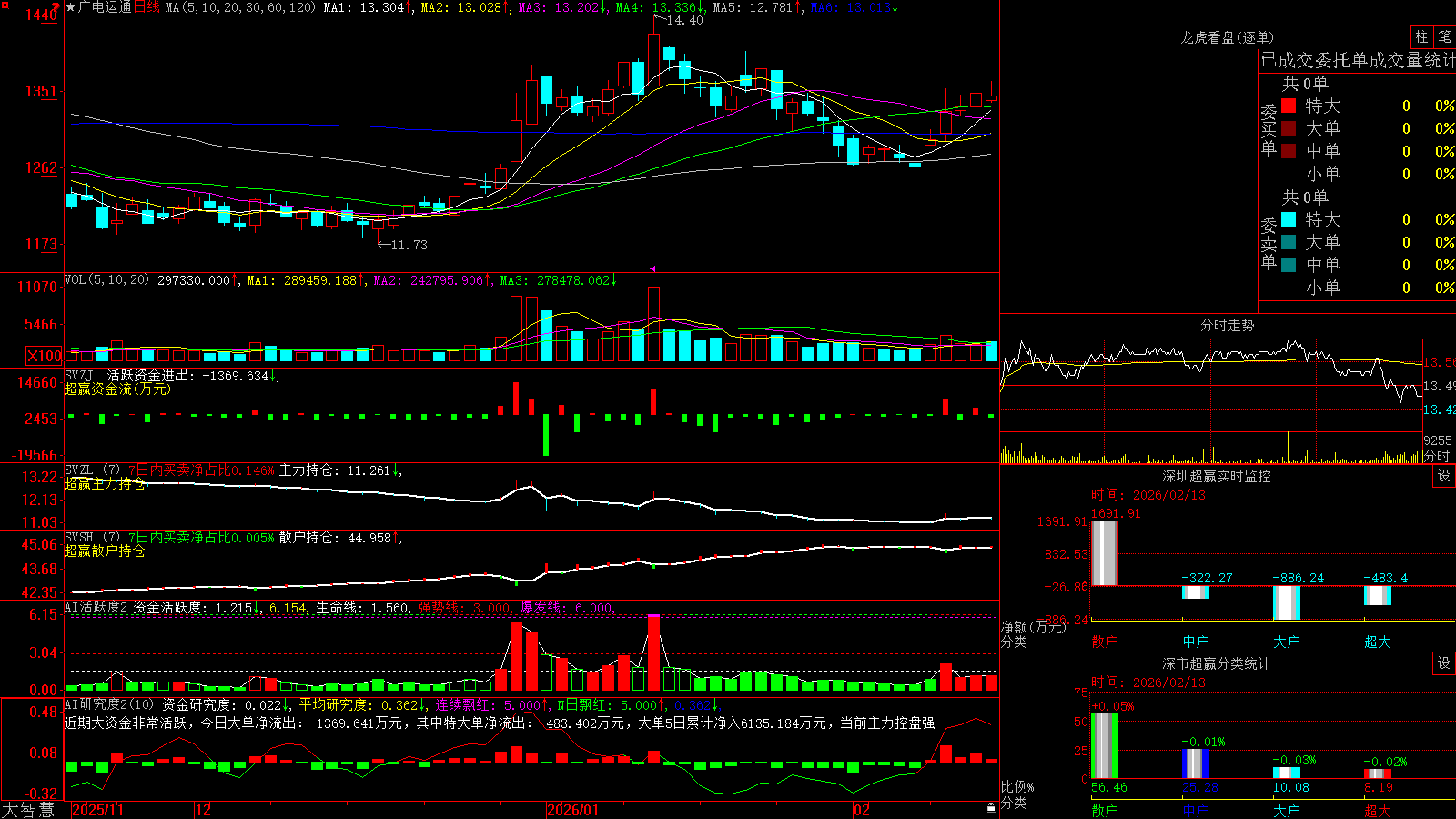Click the AI活跃度2 indicator name
The height and width of the screenshot is (819, 1456).
(96, 607)
